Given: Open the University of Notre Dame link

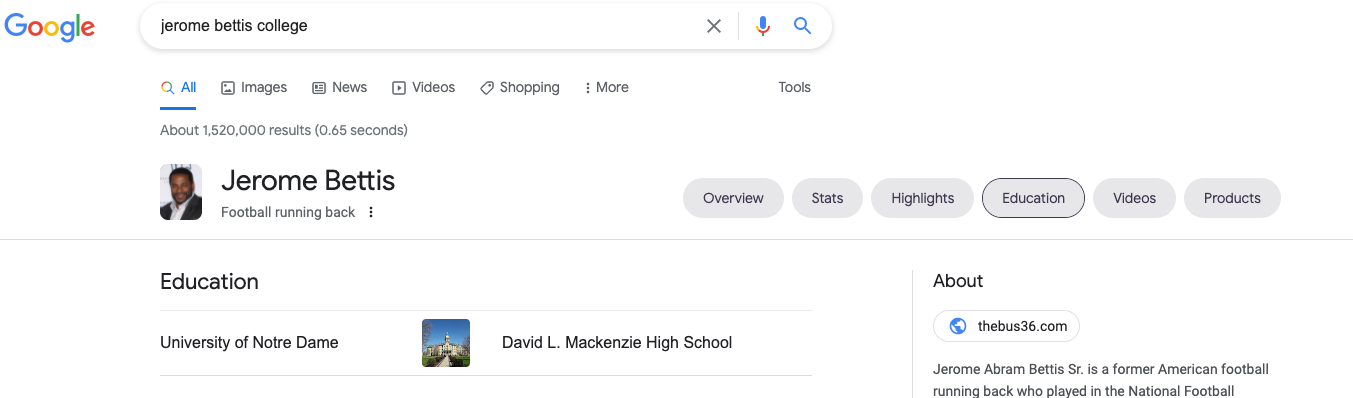Looking at the screenshot, I should (249, 343).
